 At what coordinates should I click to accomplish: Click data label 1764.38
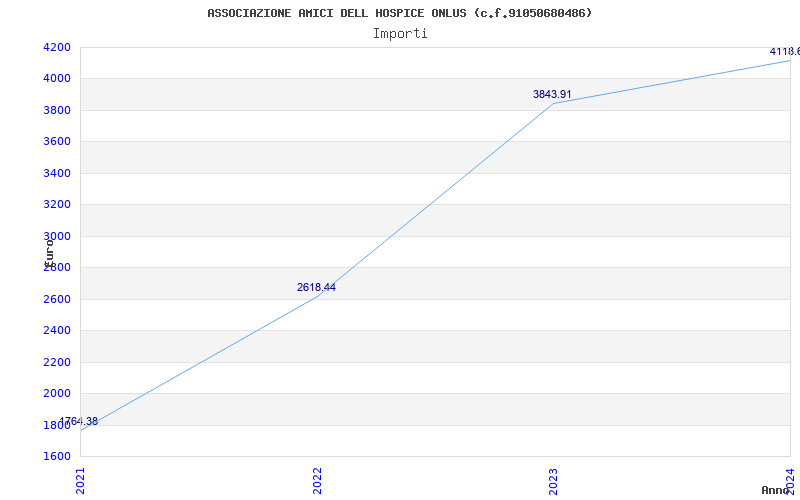[x=79, y=421]
